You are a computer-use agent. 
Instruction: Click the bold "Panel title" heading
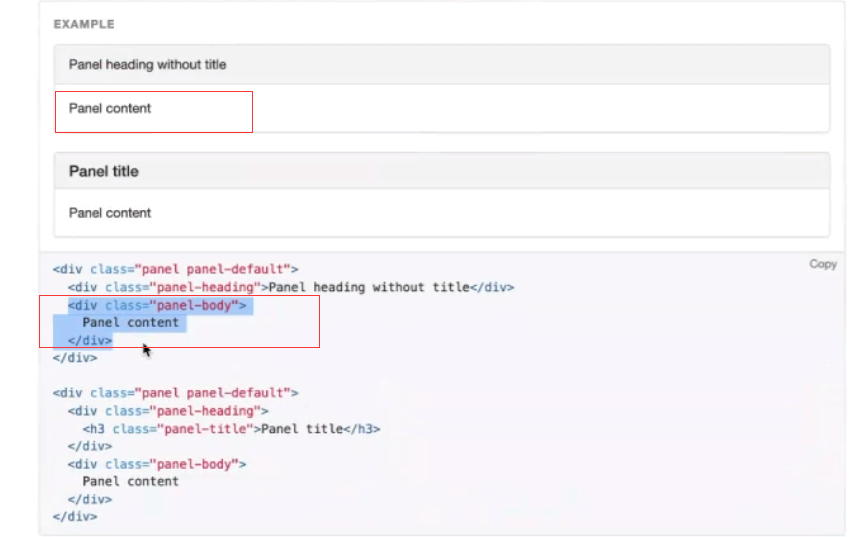click(x=104, y=172)
